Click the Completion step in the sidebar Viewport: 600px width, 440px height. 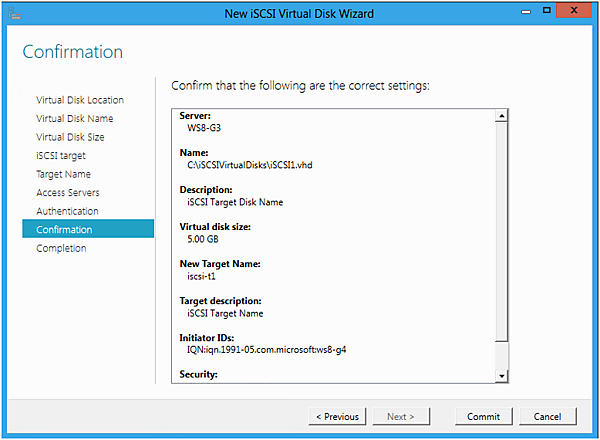pos(61,248)
